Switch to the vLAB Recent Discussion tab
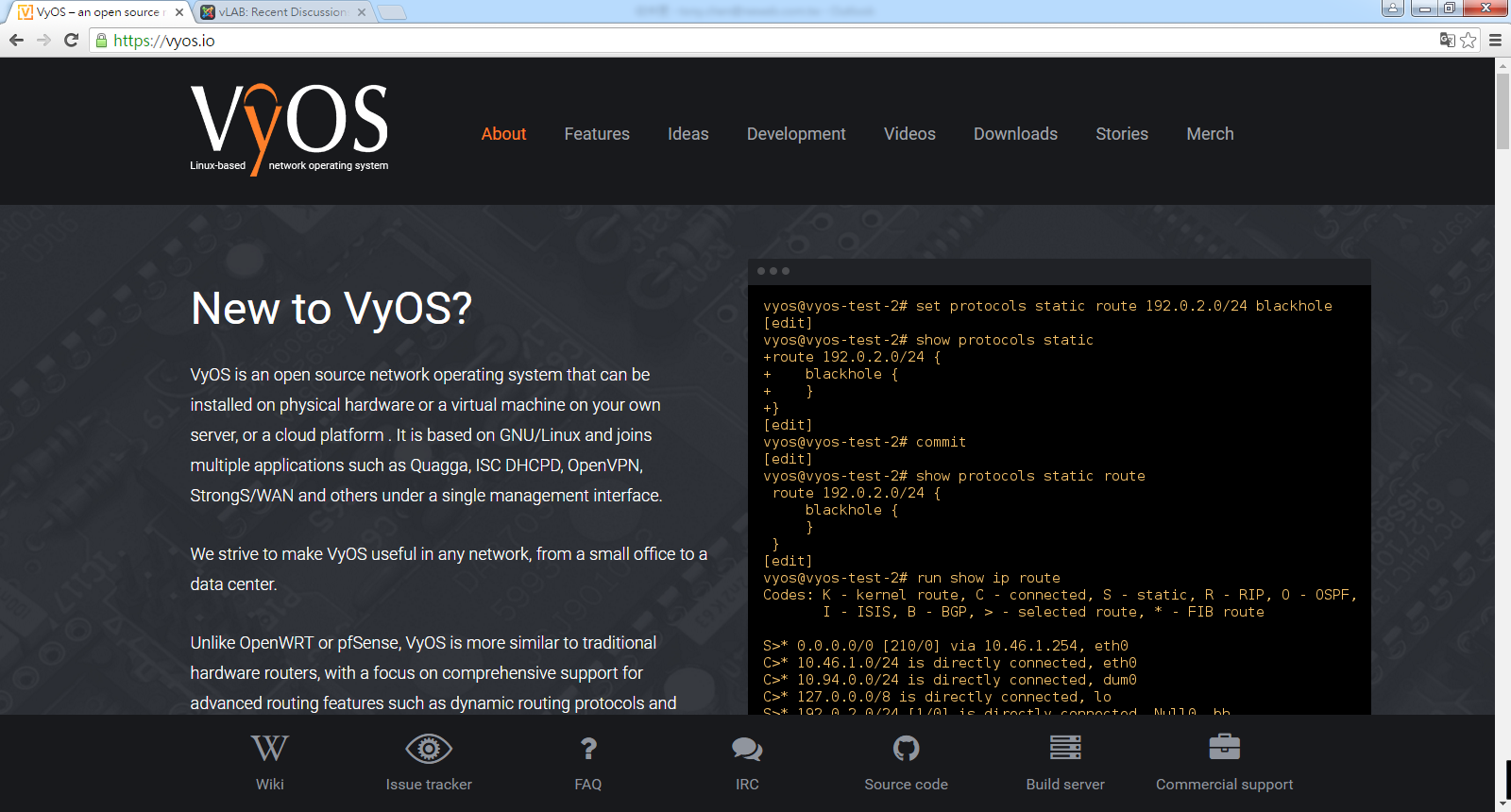This screenshot has width=1511, height=812. [x=283, y=12]
